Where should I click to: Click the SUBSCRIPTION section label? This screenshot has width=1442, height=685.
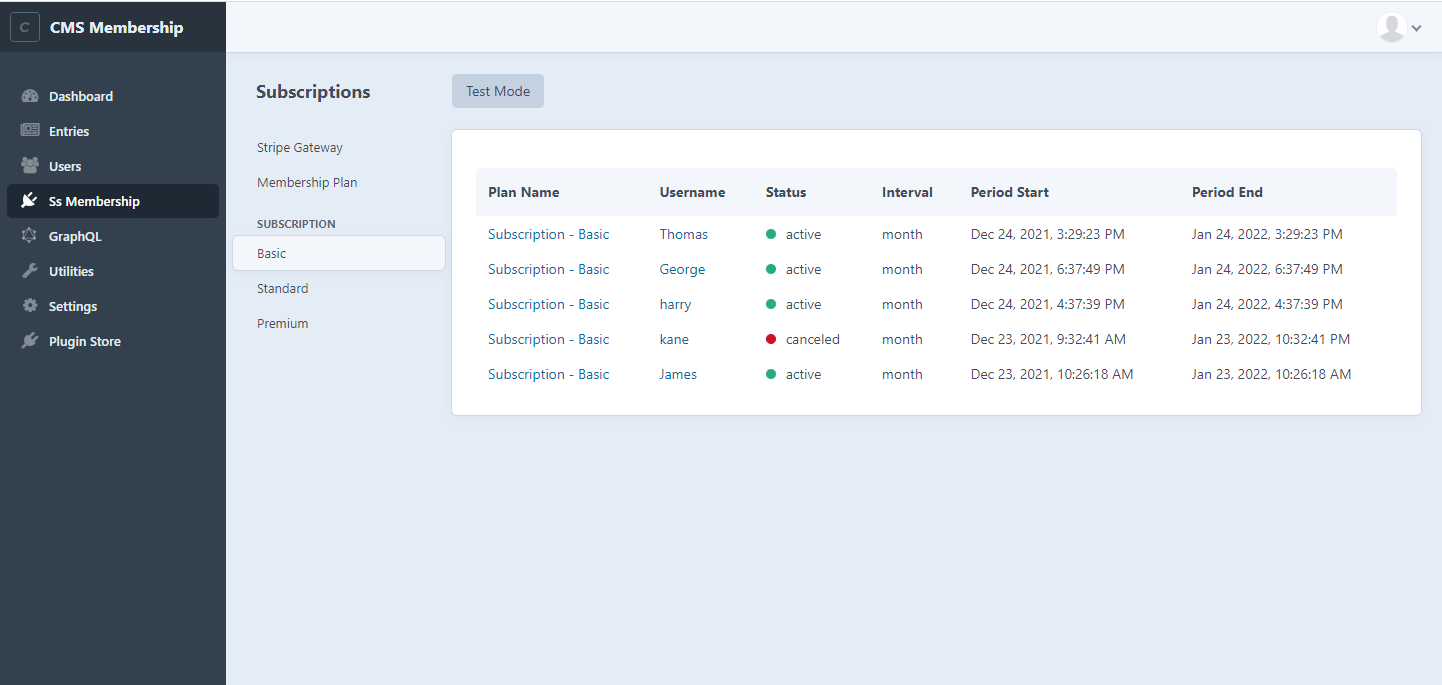click(x=296, y=224)
